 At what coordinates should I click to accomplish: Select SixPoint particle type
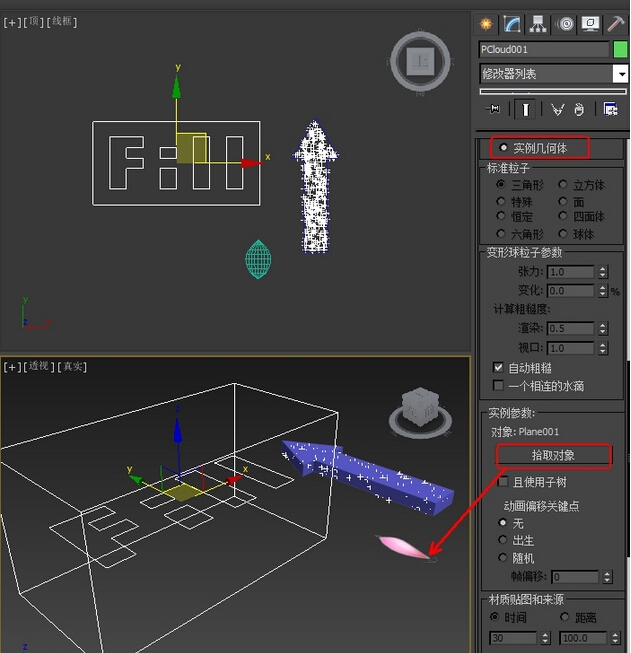tap(501, 234)
